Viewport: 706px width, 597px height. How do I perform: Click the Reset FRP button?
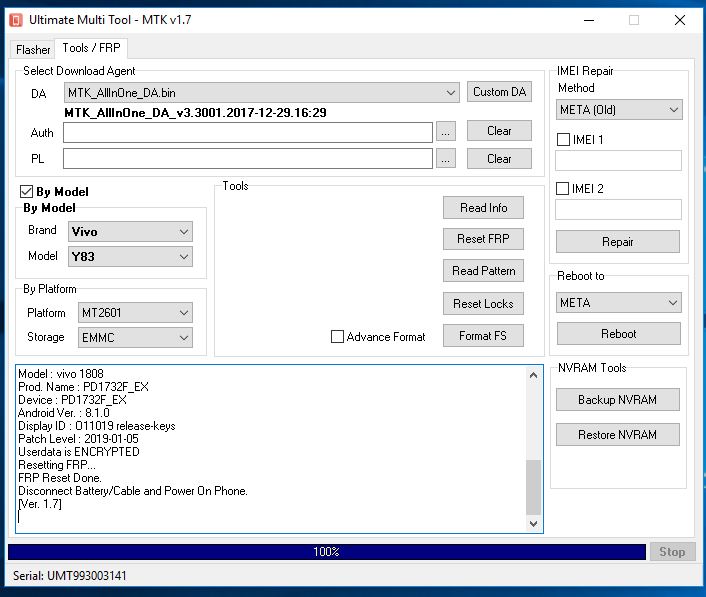483,239
